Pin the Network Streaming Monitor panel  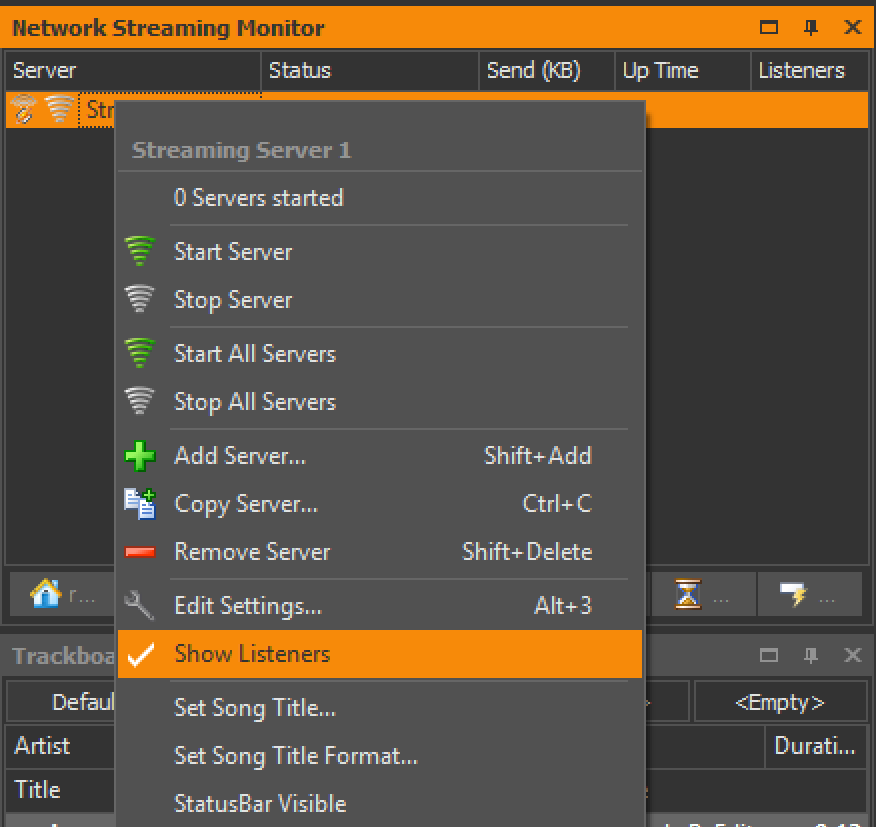(811, 27)
